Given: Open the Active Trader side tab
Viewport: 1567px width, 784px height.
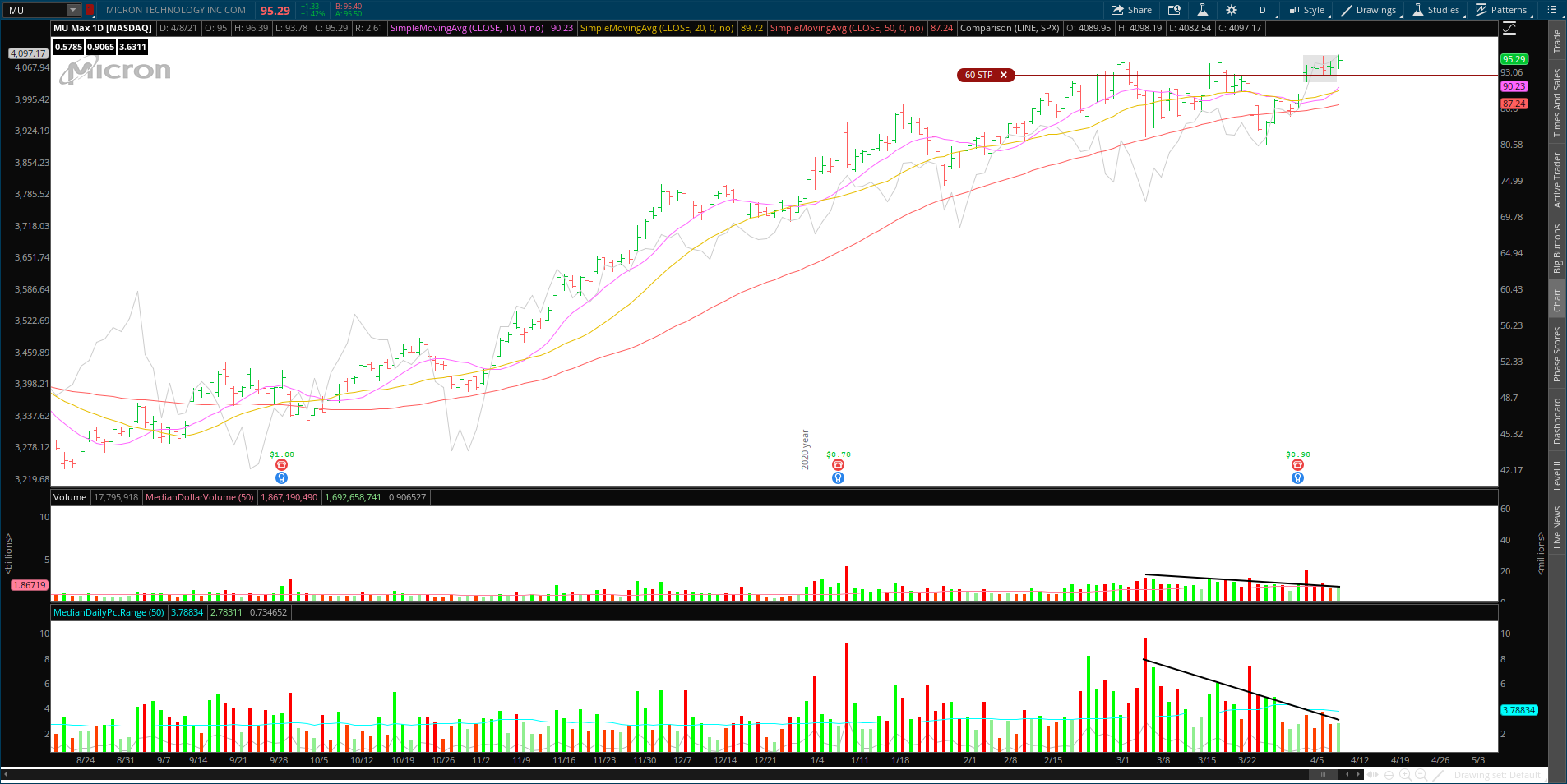Looking at the screenshot, I should [x=1557, y=179].
